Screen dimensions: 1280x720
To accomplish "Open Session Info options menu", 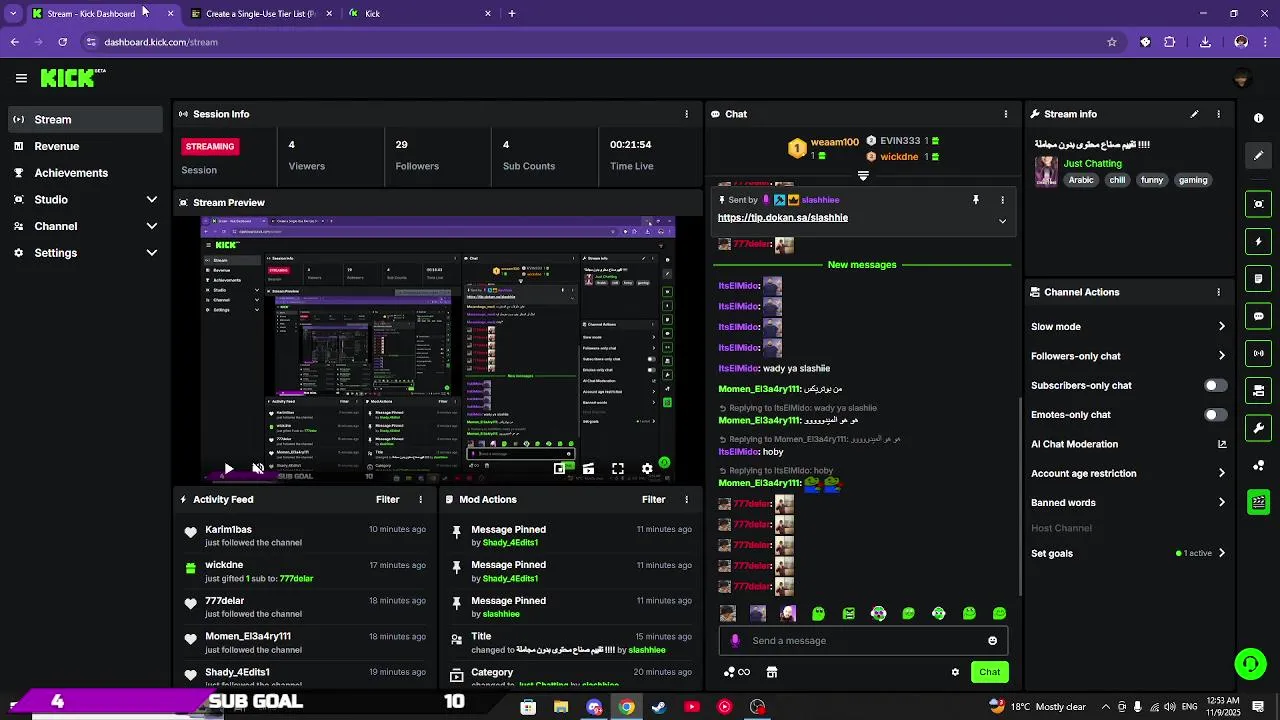I will pos(686,114).
